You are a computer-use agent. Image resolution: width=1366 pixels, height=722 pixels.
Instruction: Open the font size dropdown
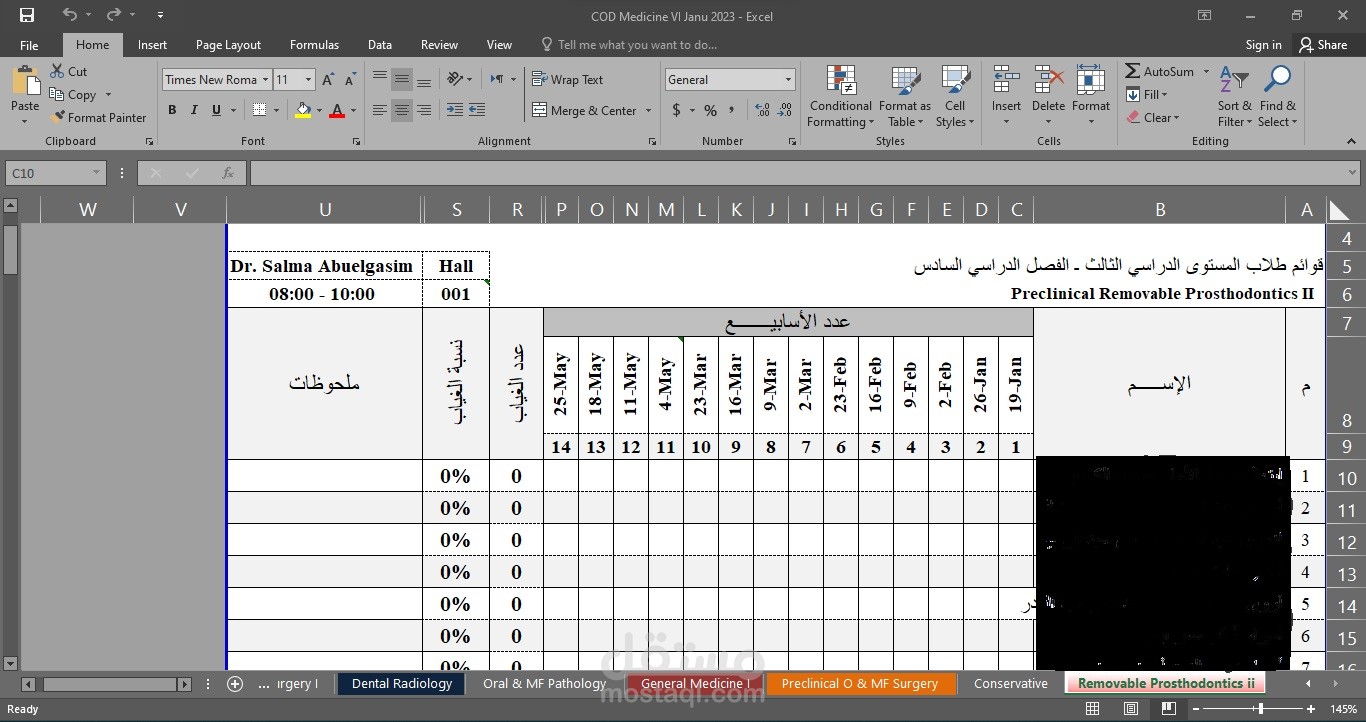click(x=308, y=80)
